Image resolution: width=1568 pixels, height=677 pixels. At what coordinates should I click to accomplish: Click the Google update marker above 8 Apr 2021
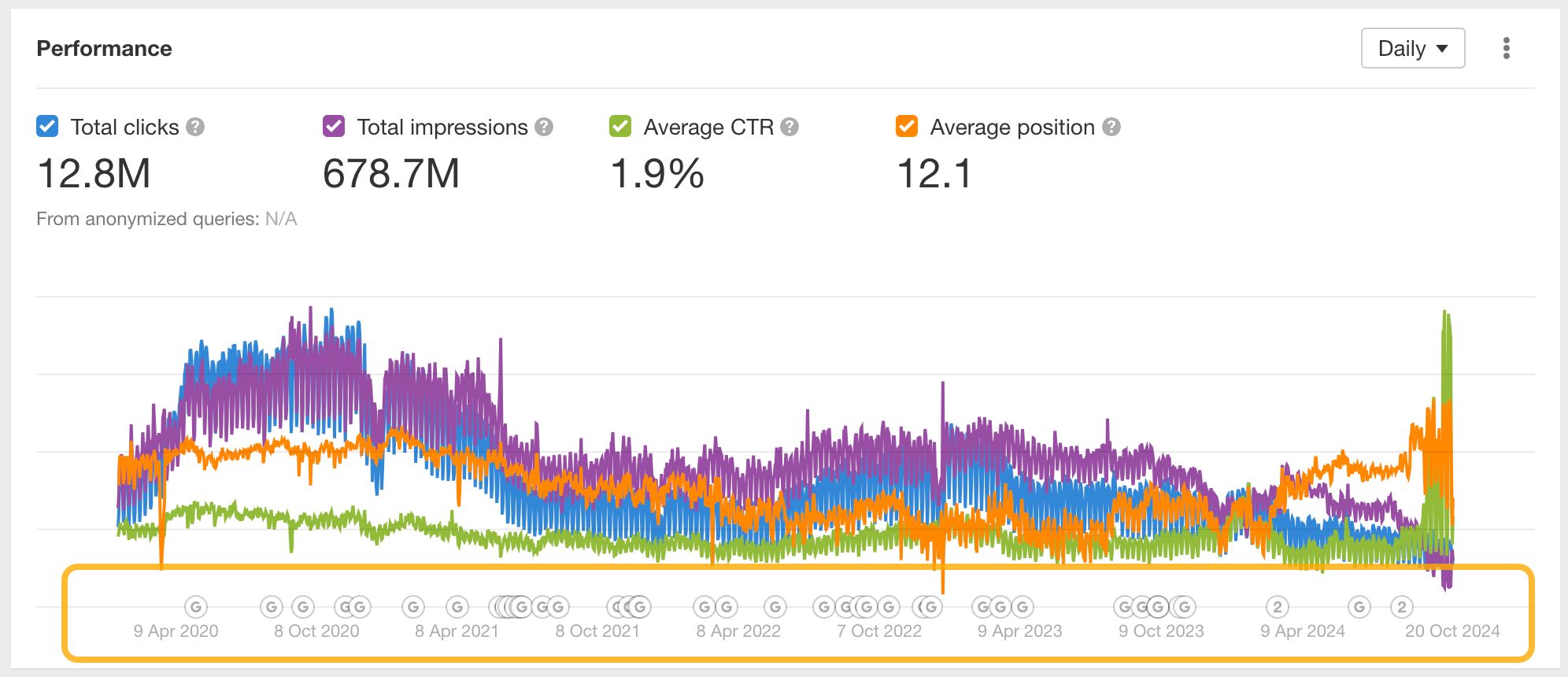click(x=457, y=607)
